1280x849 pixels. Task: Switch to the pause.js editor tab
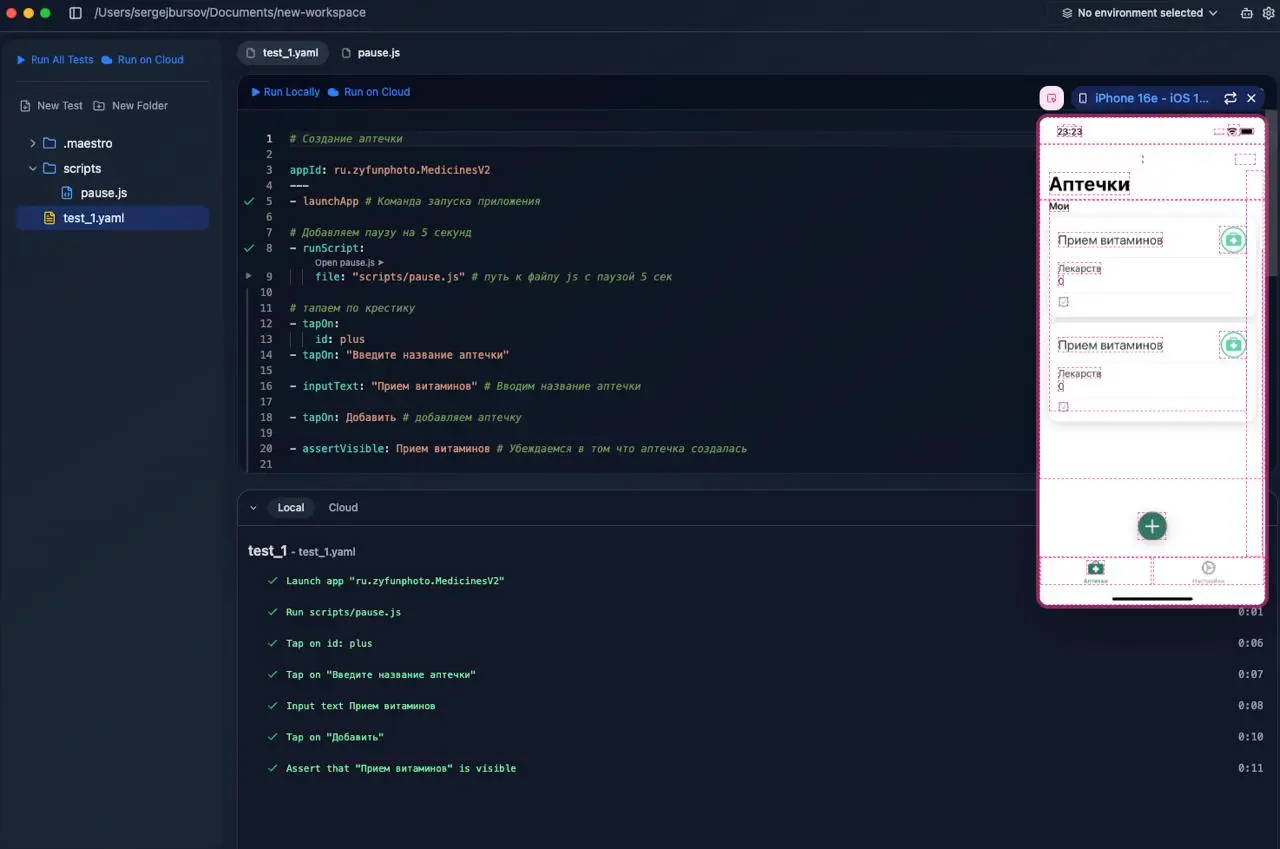(x=370, y=53)
